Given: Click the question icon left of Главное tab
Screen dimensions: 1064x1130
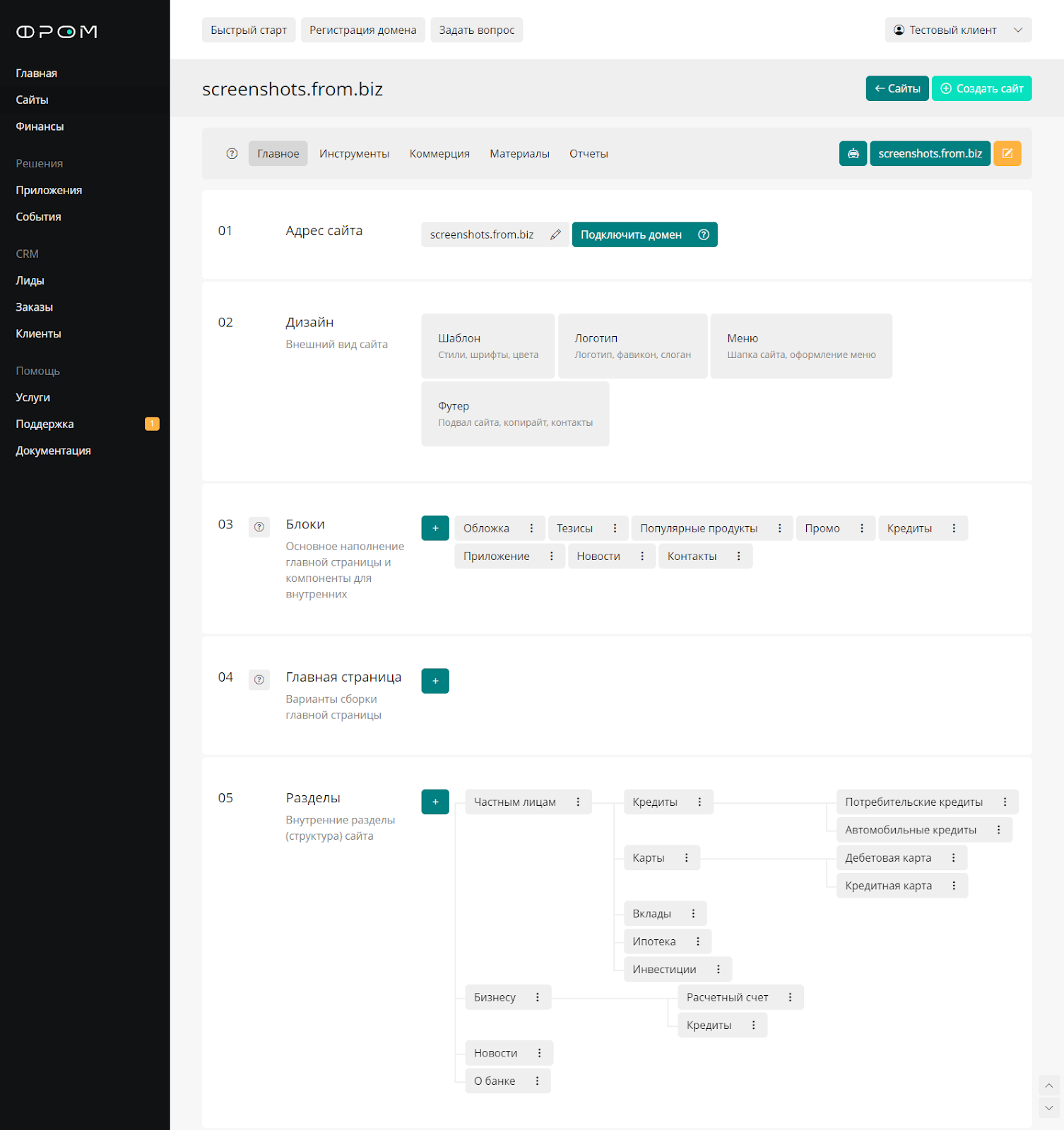Looking at the screenshot, I should [x=232, y=153].
